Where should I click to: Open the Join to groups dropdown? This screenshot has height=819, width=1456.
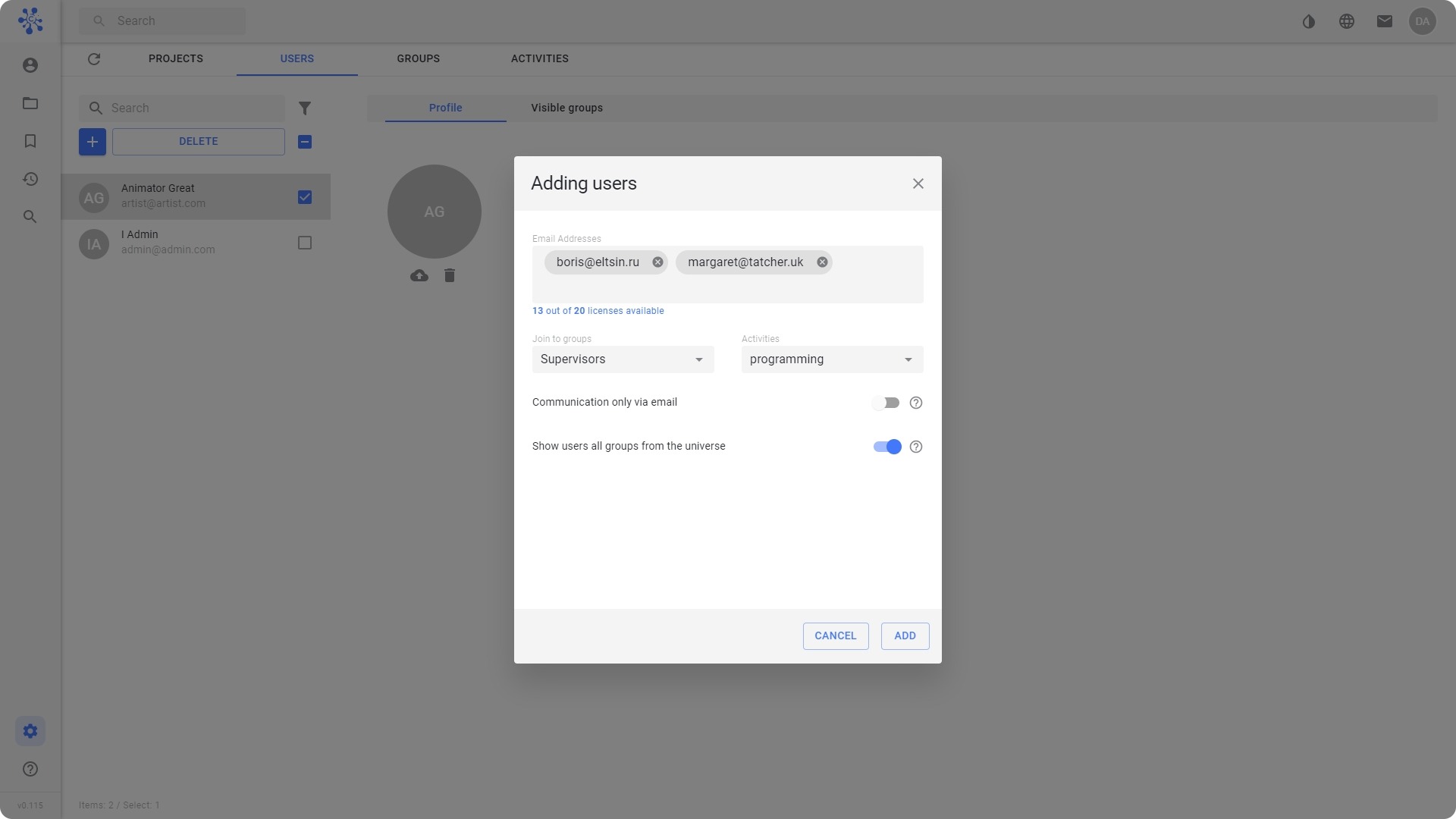pos(623,359)
